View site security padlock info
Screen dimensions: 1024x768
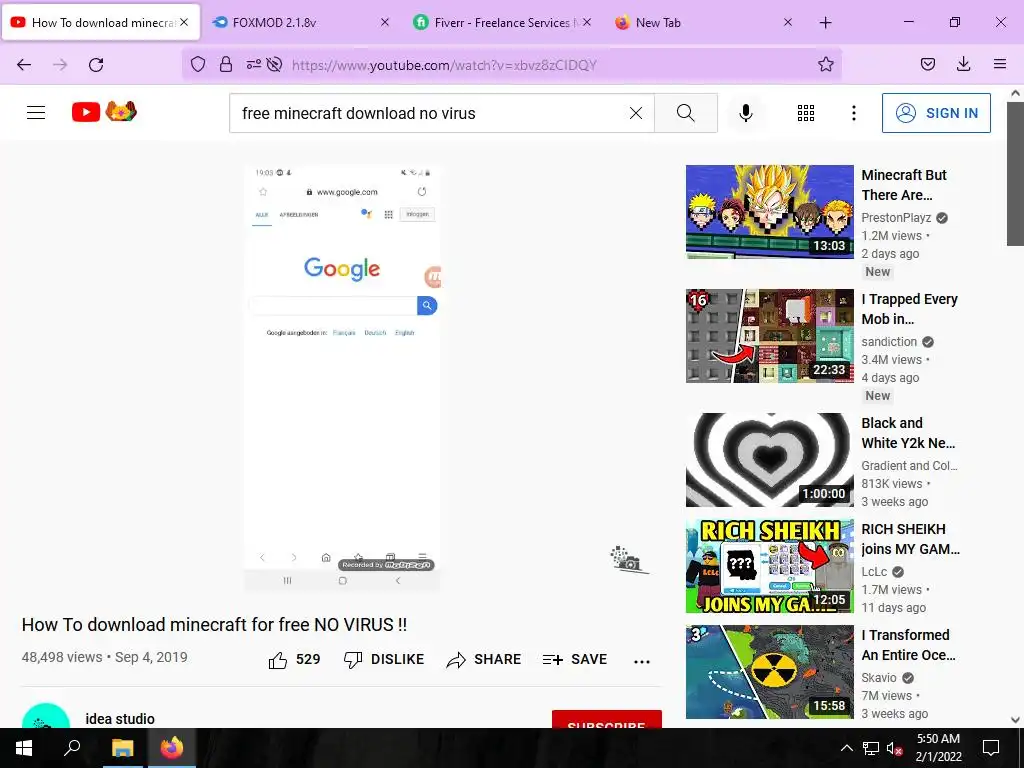tap(226, 64)
